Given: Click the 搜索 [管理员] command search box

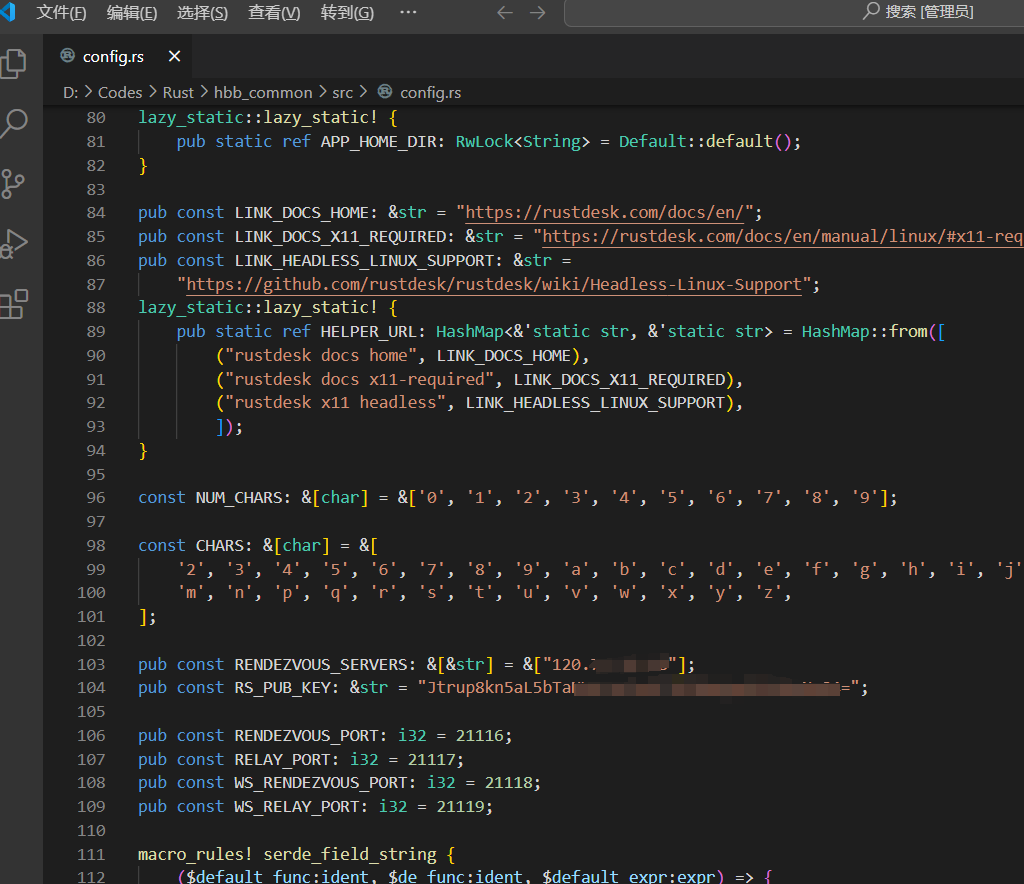Looking at the screenshot, I should [x=794, y=12].
